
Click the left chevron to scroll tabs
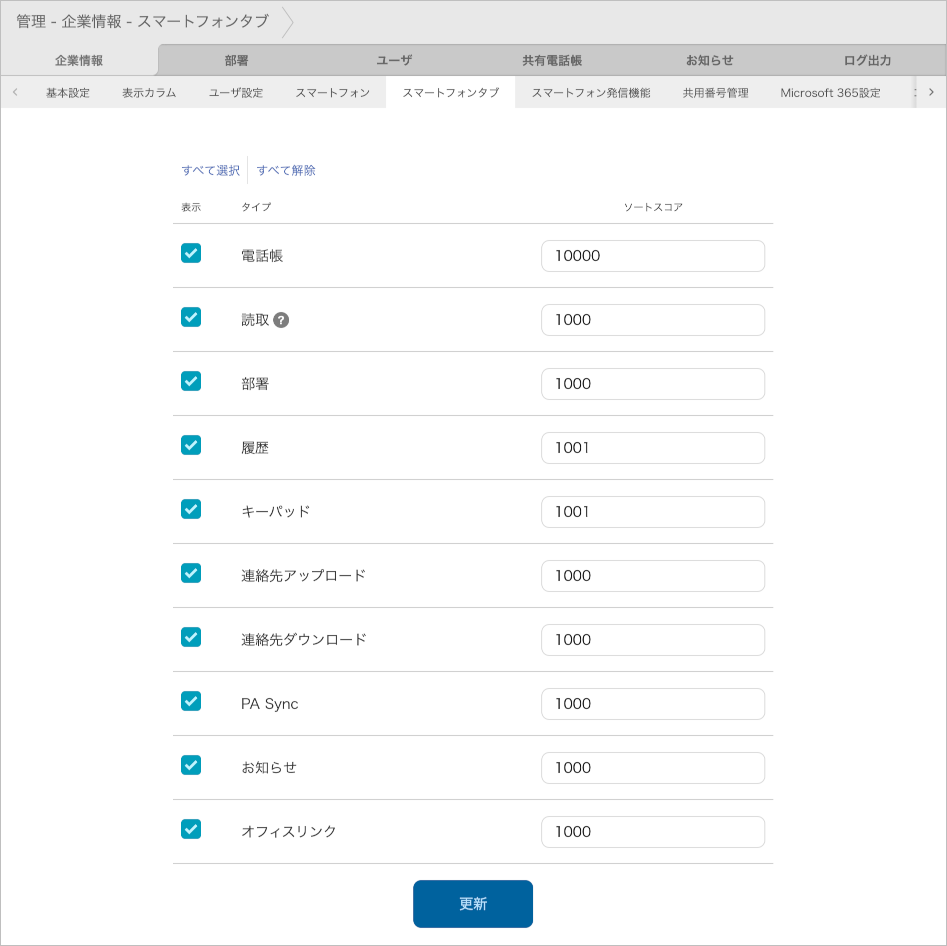tap(14, 91)
